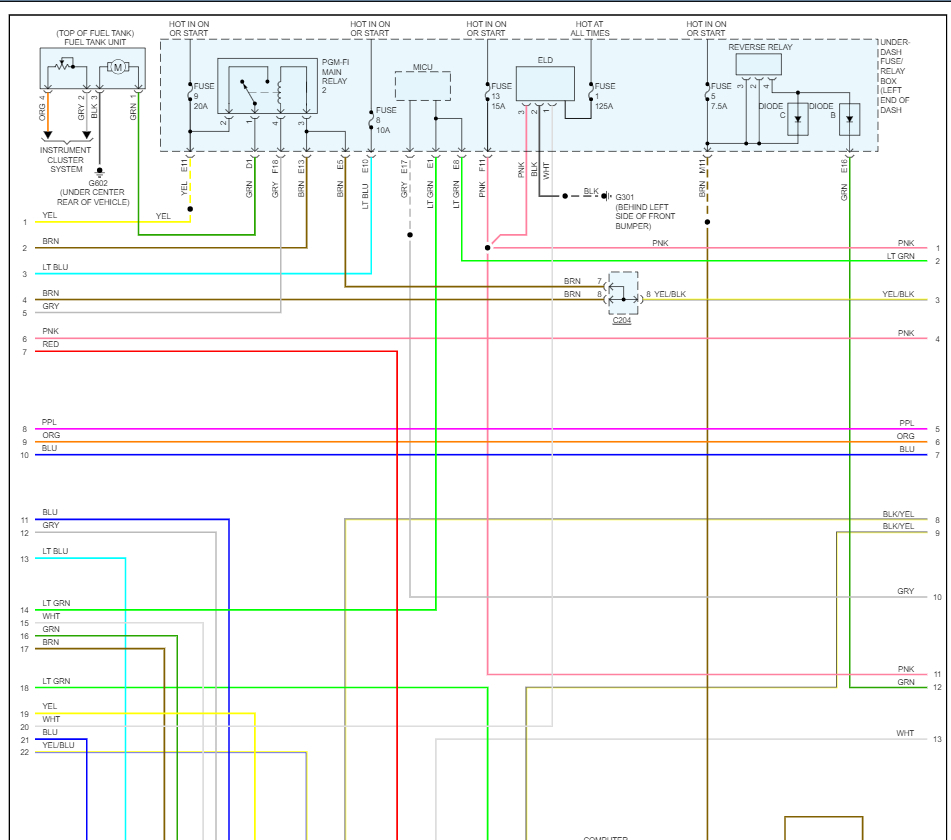Screen dimensions: 951x840
Task: Click the ELD component box
Action: click(x=545, y=84)
